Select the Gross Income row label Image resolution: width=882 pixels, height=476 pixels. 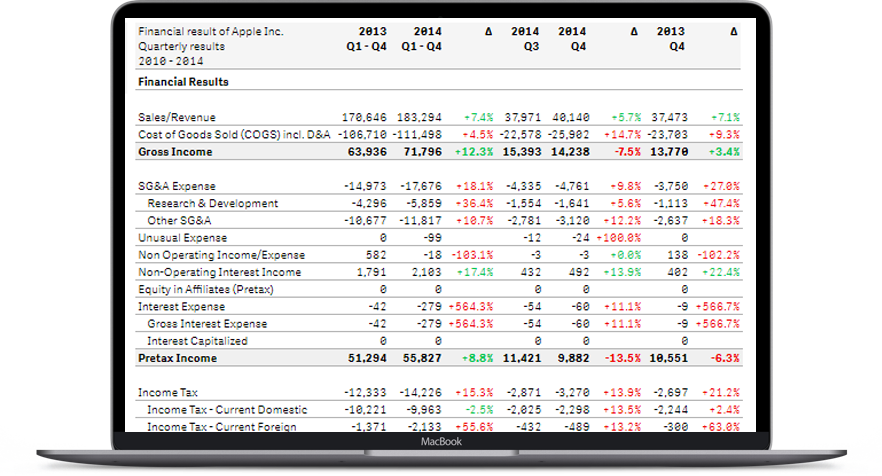pyautogui.click(x=175, y=151)
